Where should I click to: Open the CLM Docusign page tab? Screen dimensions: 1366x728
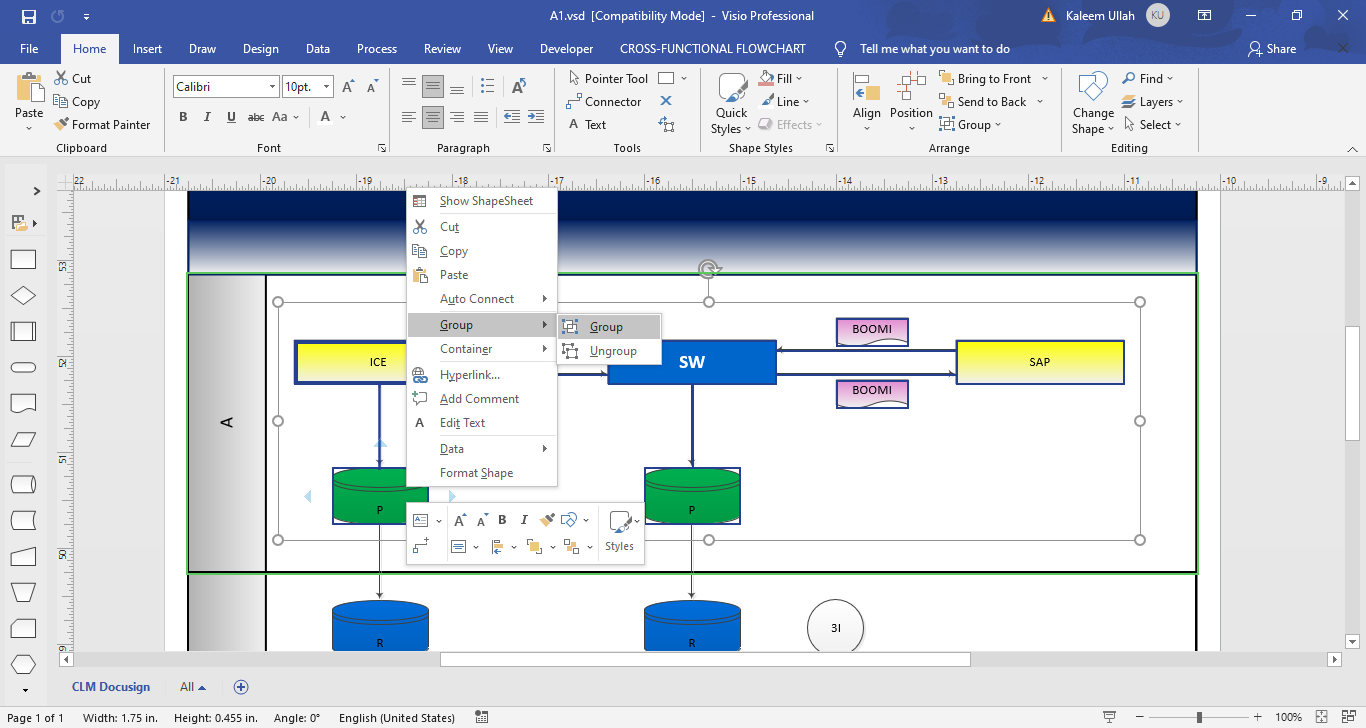point(111,687)
